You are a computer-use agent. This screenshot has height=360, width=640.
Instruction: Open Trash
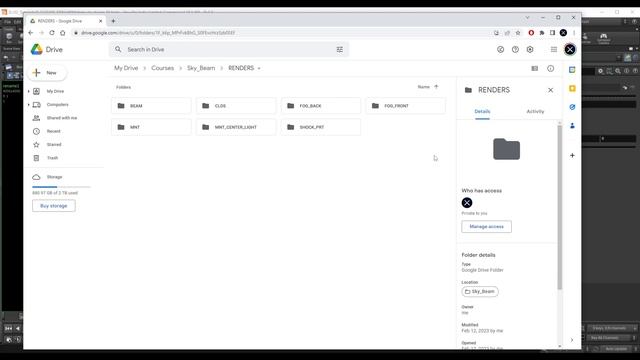52,158
